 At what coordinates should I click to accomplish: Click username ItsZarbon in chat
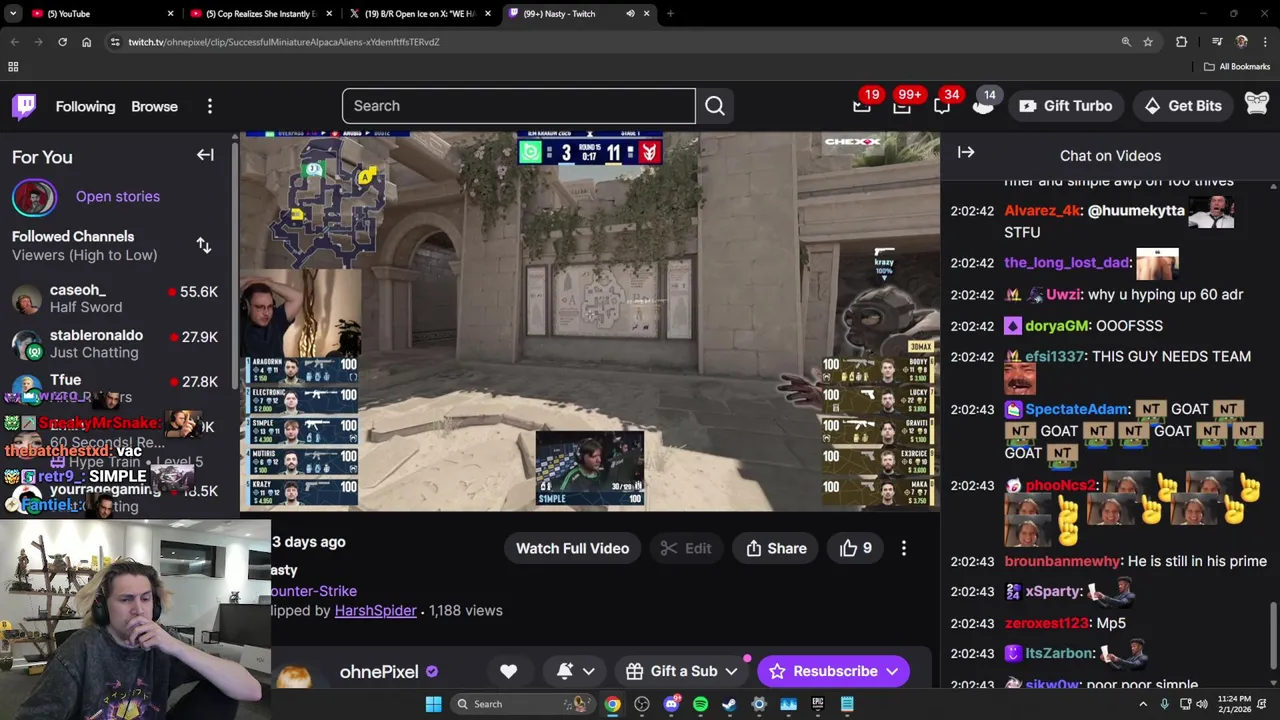pos(1059,654)
